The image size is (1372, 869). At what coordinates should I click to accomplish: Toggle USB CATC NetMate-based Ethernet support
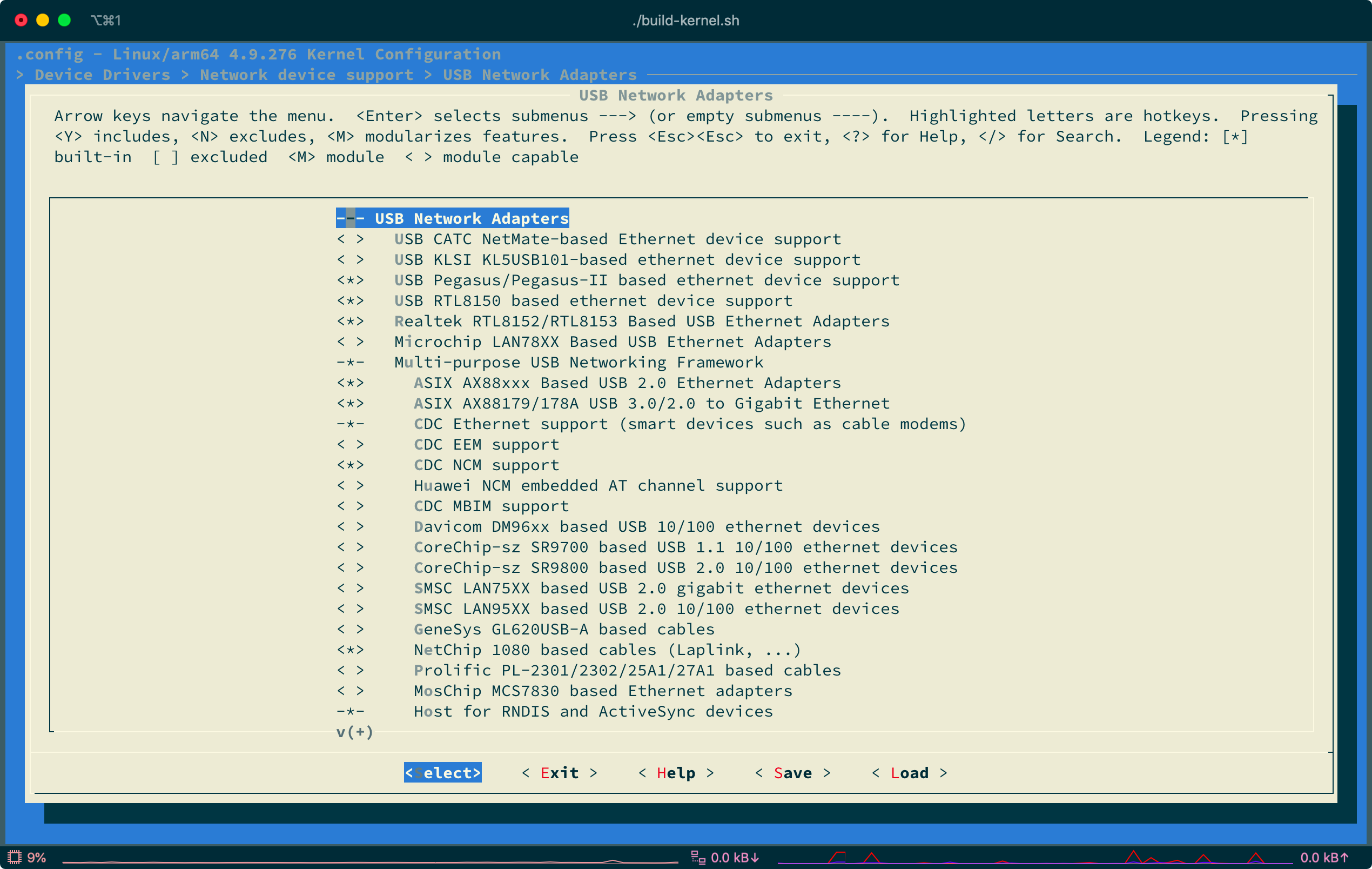350,239
